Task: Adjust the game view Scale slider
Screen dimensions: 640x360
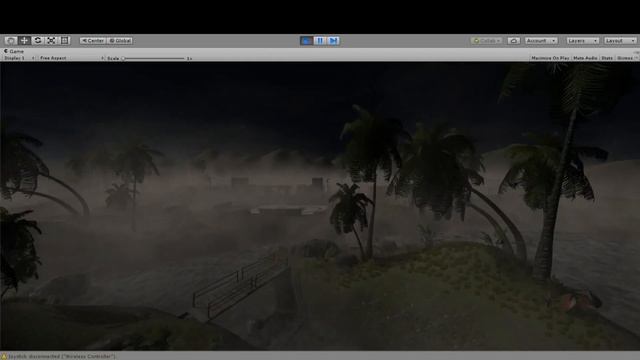Action: pos(153,58)
